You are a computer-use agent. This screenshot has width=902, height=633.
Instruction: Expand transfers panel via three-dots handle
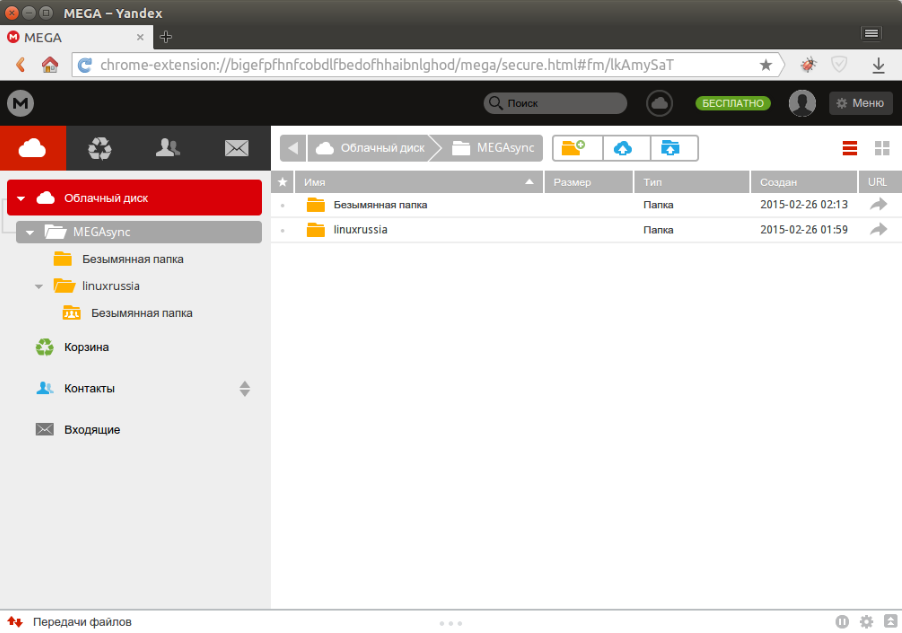(x=450, y=623)
